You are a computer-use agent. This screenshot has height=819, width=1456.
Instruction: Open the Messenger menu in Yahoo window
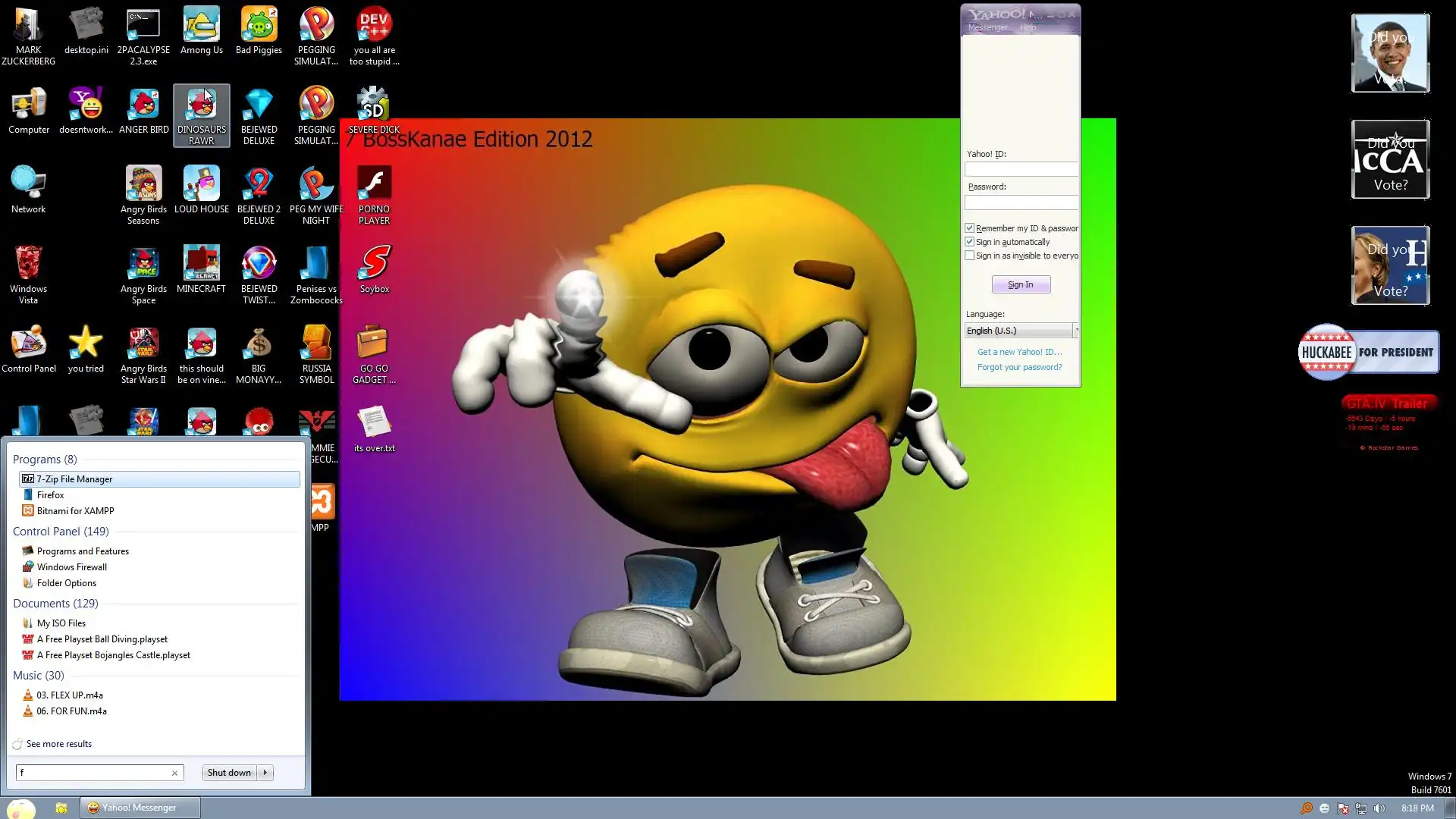click(987, 27)
